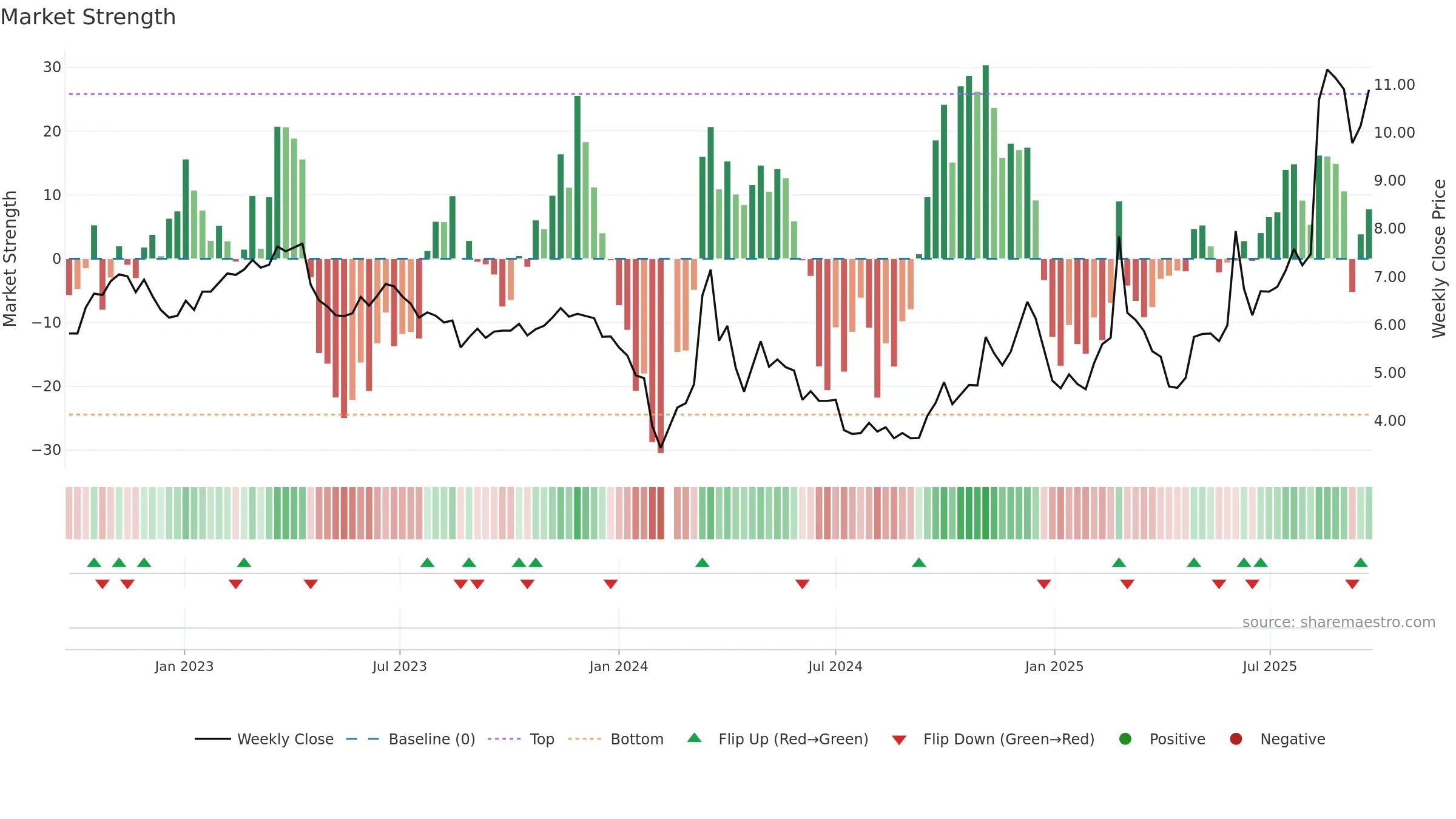Click the −20 value on left axis
Viewport: 1456px width, 819px height.
pos(47,386)
